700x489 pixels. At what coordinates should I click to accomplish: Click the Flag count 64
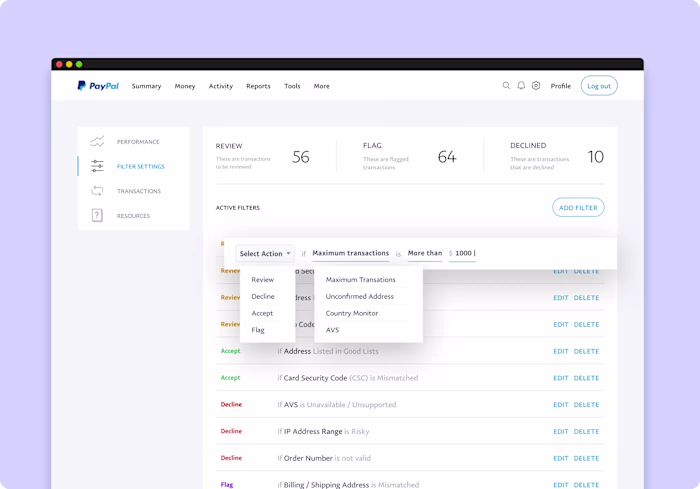(x=447, y=157)
